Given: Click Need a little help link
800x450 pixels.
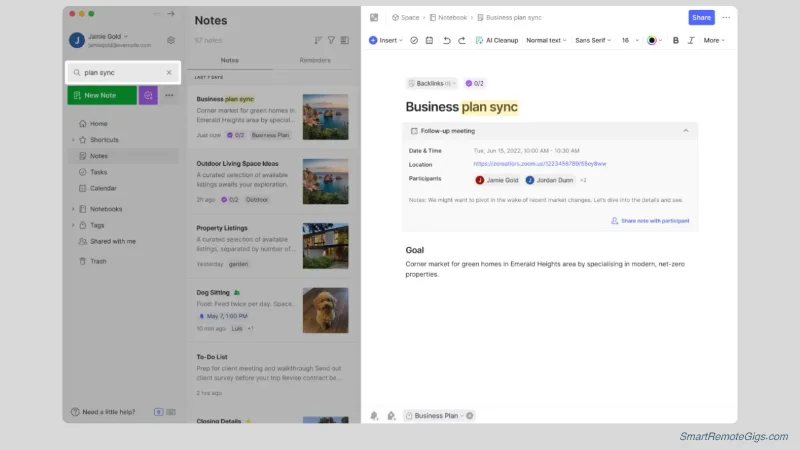Looking at the screenshot, I should 103,412.
